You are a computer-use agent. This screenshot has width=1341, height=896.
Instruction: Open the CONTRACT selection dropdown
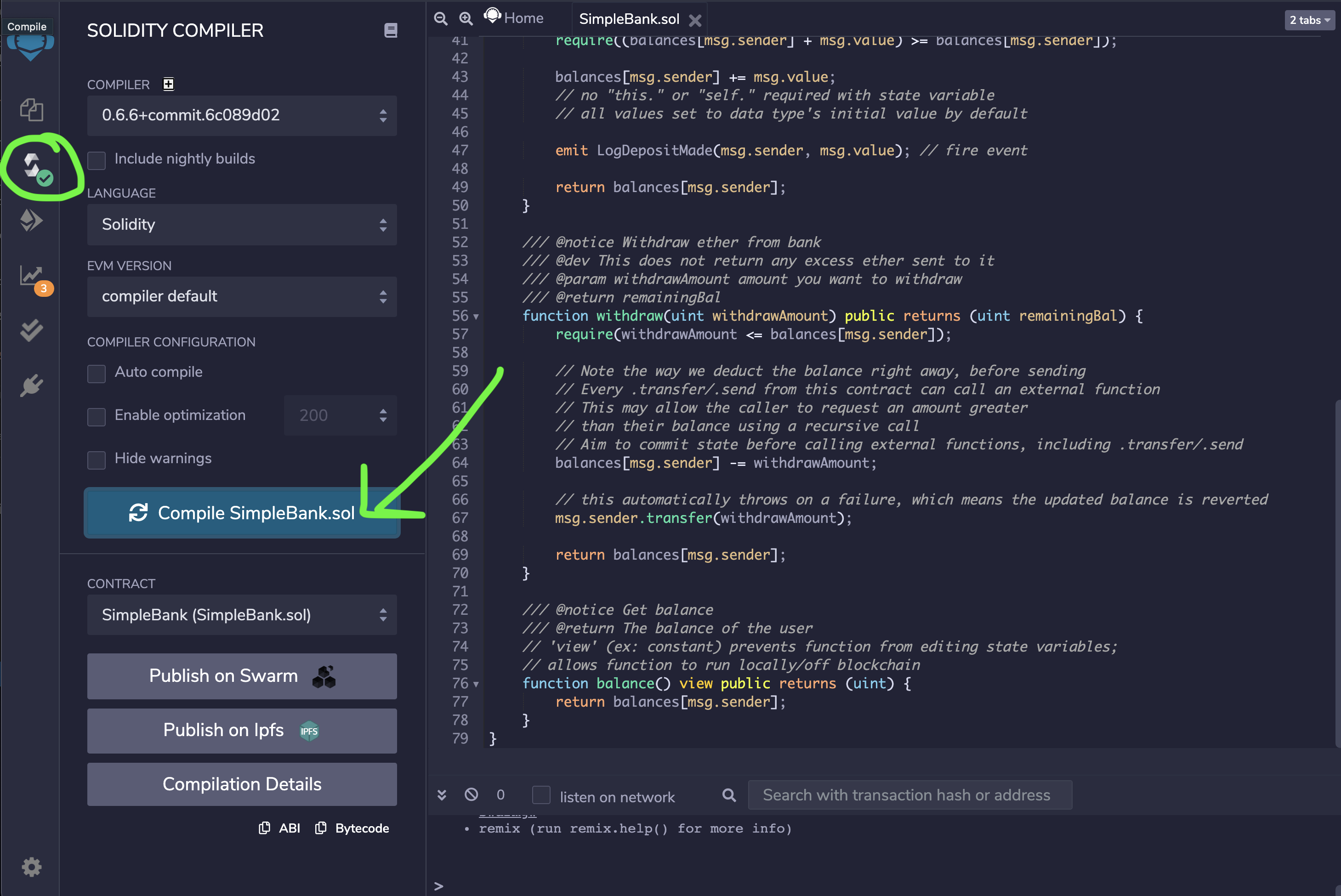[242, 615]
